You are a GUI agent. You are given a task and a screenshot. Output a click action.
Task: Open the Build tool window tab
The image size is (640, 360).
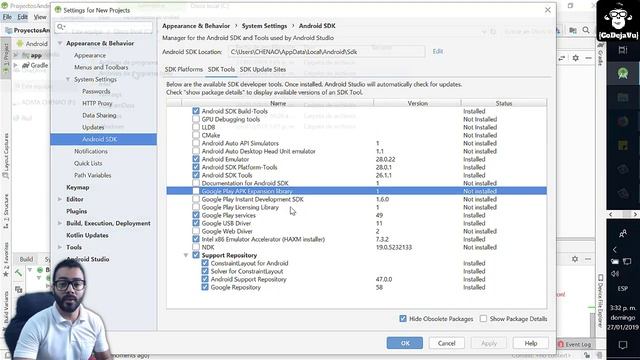(26, 259)
